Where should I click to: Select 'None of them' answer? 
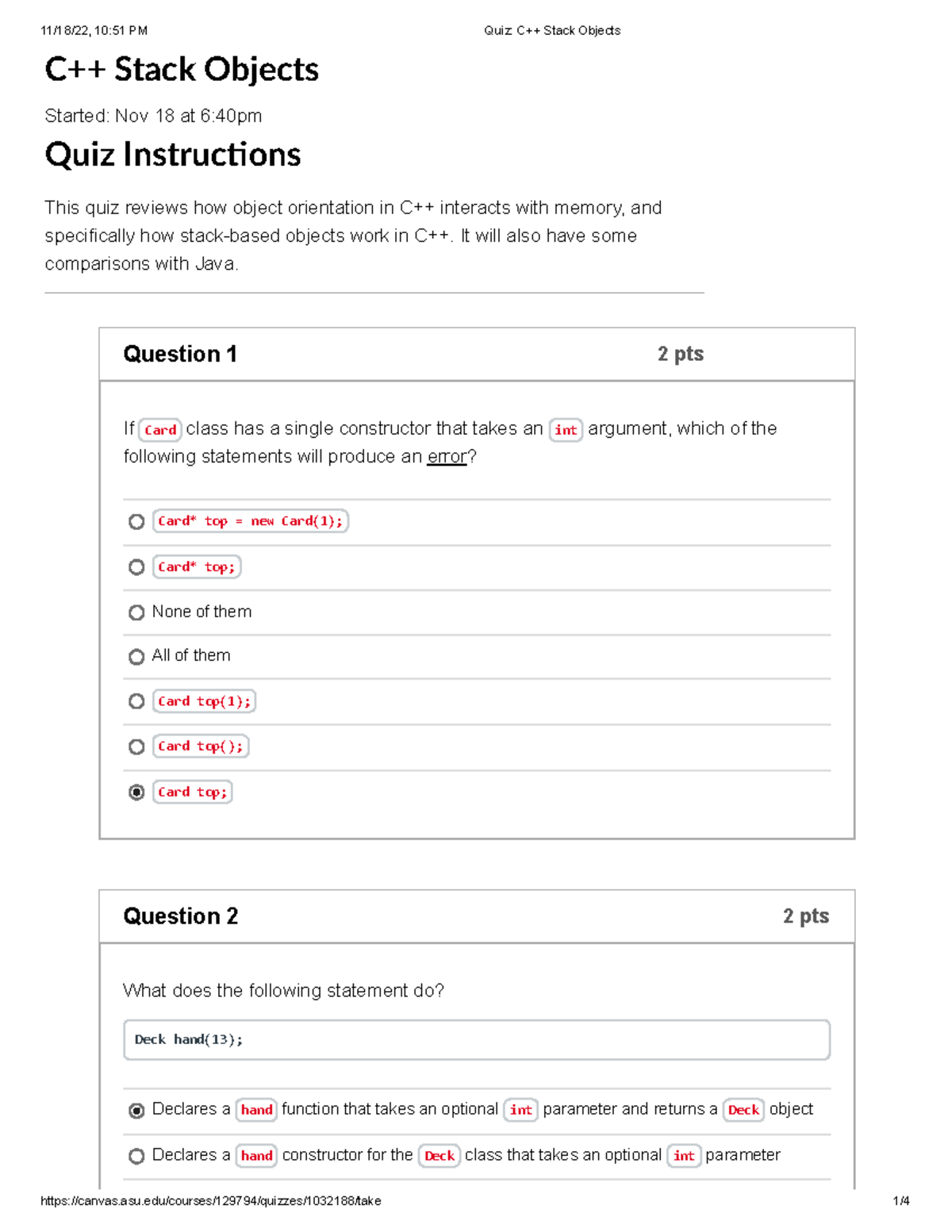pyautogui.click(x=136, y=612)
